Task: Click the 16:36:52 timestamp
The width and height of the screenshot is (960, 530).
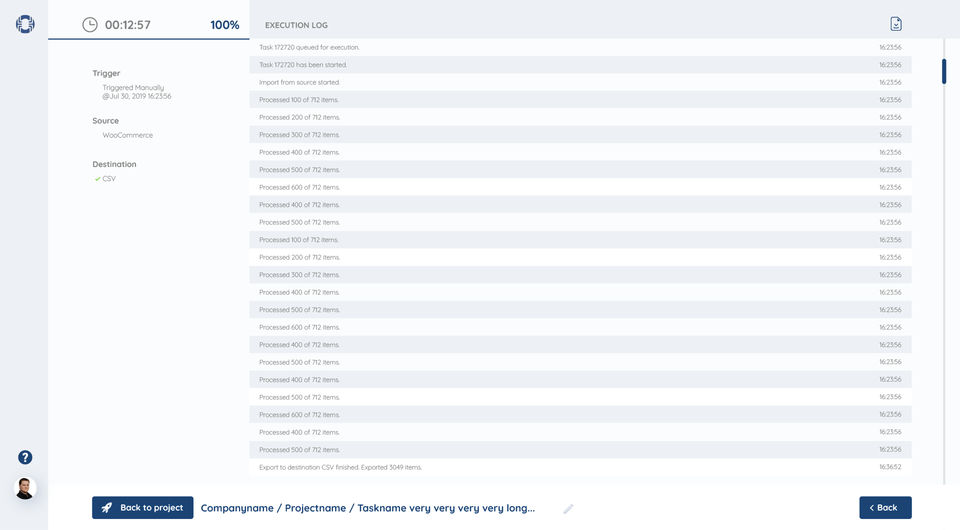Action: [x=890, y=467]
